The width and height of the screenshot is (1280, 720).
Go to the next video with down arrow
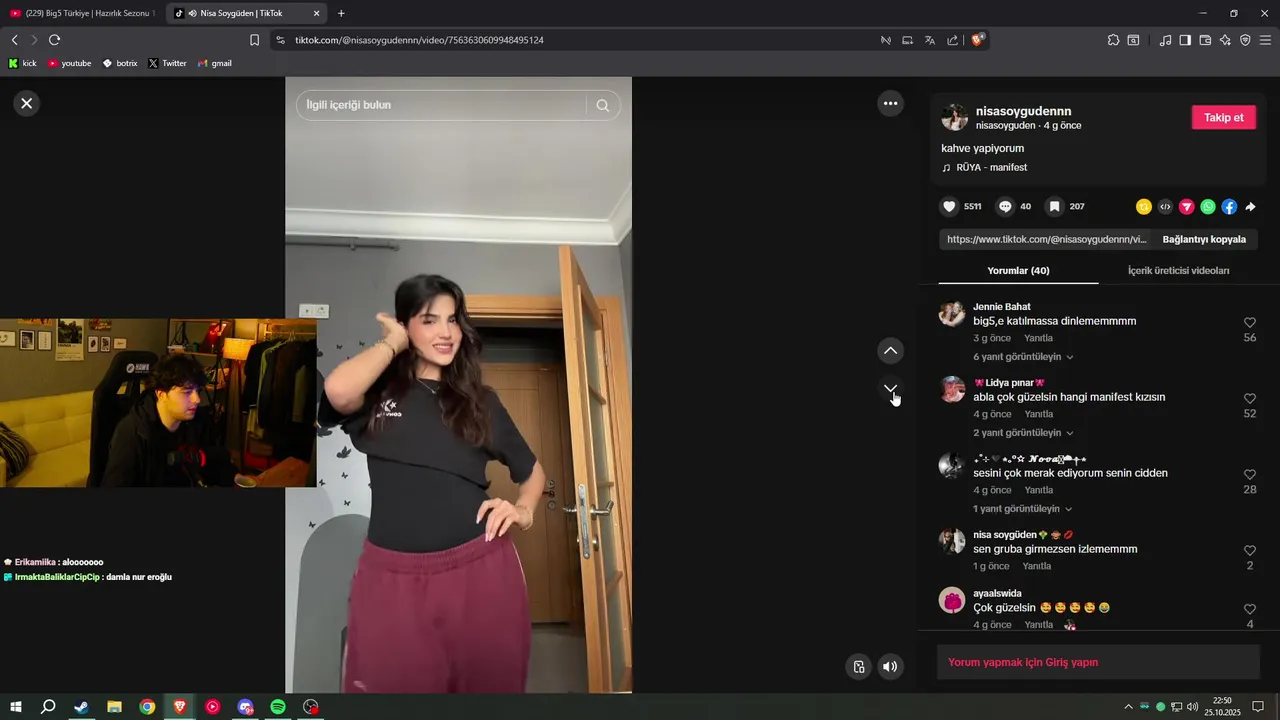point(890,389)
